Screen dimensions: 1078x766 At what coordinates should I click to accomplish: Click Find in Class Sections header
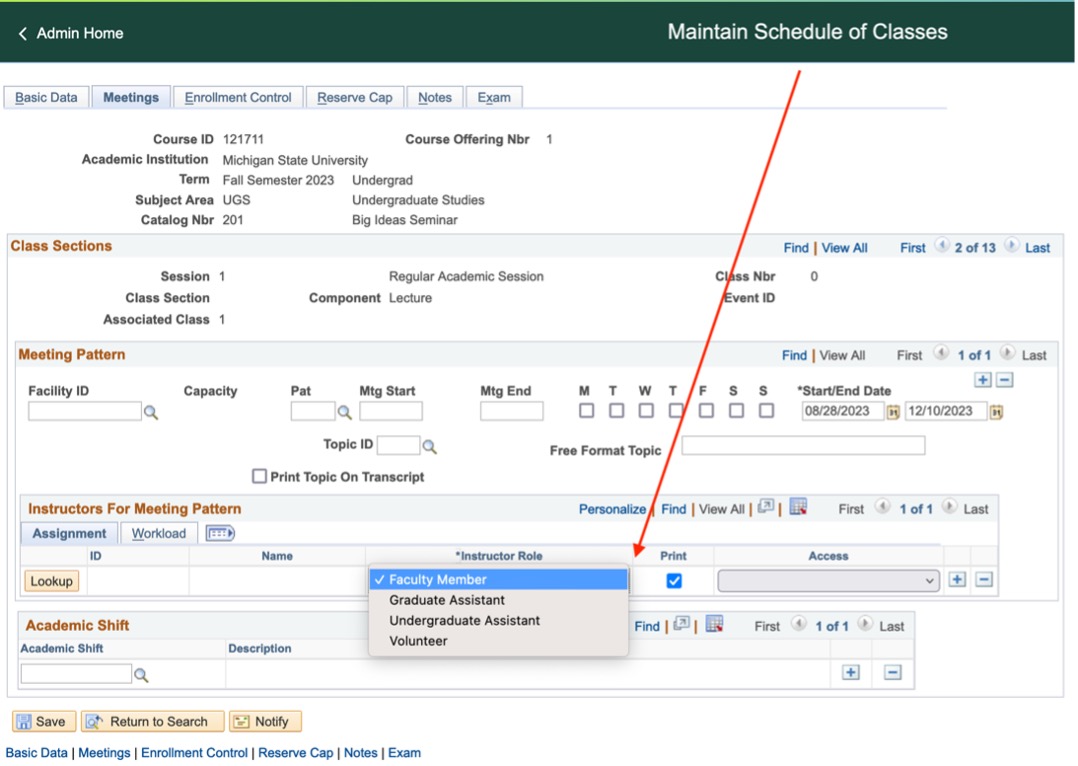point(796,248)
